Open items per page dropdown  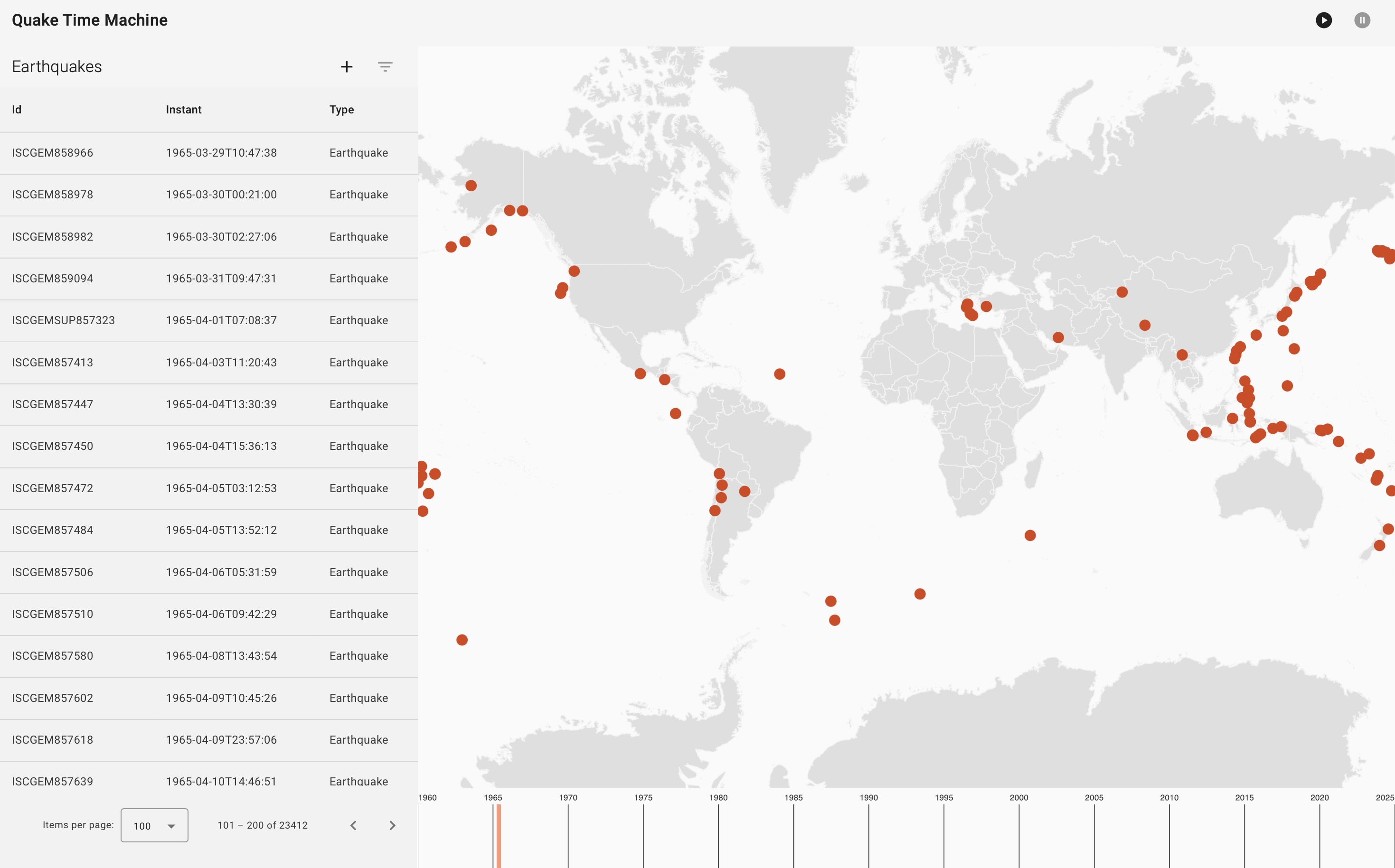(x=154, y=825)
